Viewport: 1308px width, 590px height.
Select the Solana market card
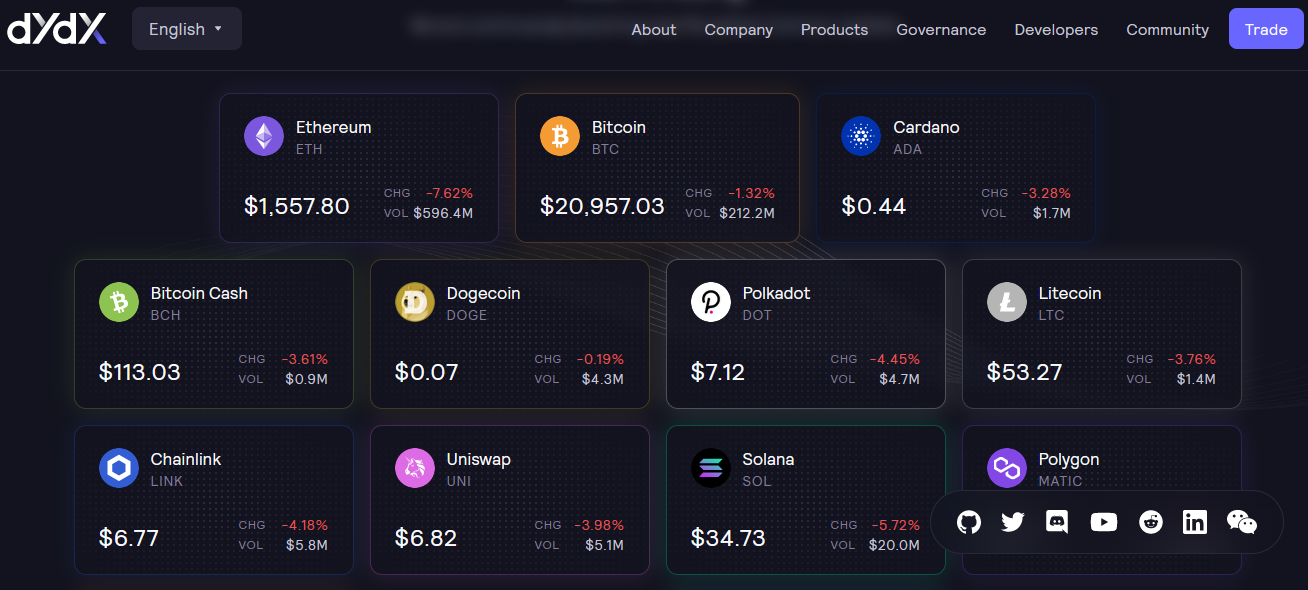point(805,499)
